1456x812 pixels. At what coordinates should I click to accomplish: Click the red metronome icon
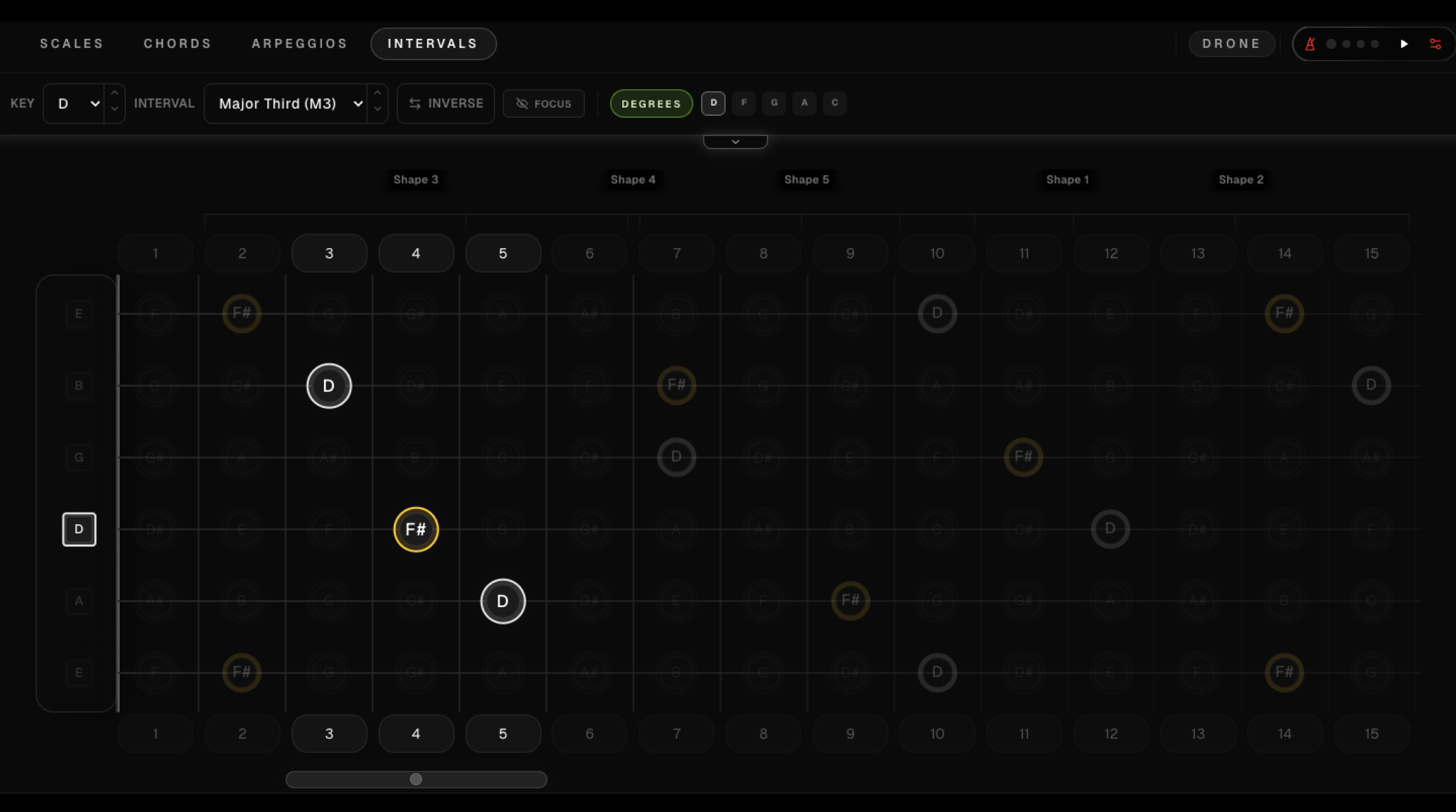pyautogui.click(x=1311, y=44)
